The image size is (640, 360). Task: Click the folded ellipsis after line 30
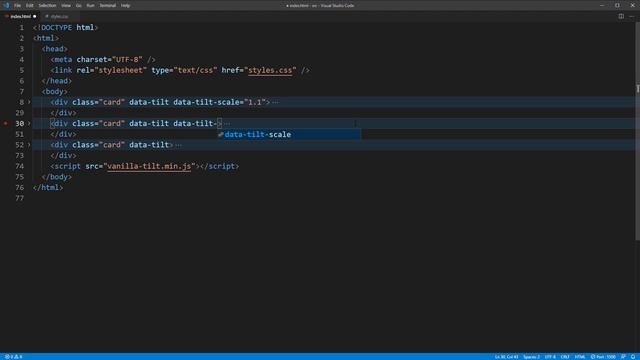click(x=227, y=124)
